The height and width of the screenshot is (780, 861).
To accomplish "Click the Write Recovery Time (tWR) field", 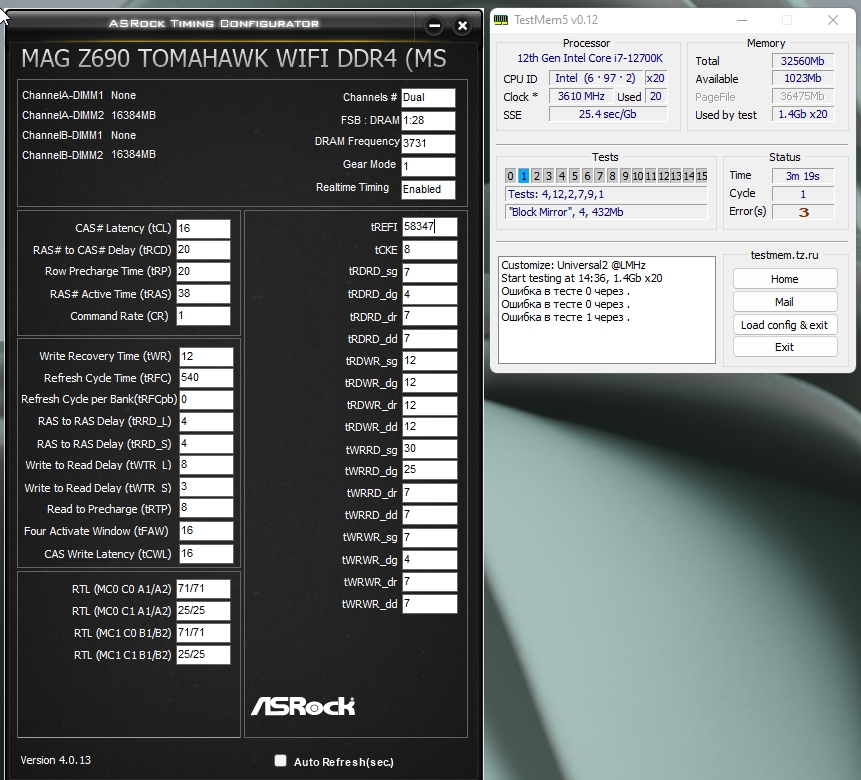I will click(x=206, y=356).
